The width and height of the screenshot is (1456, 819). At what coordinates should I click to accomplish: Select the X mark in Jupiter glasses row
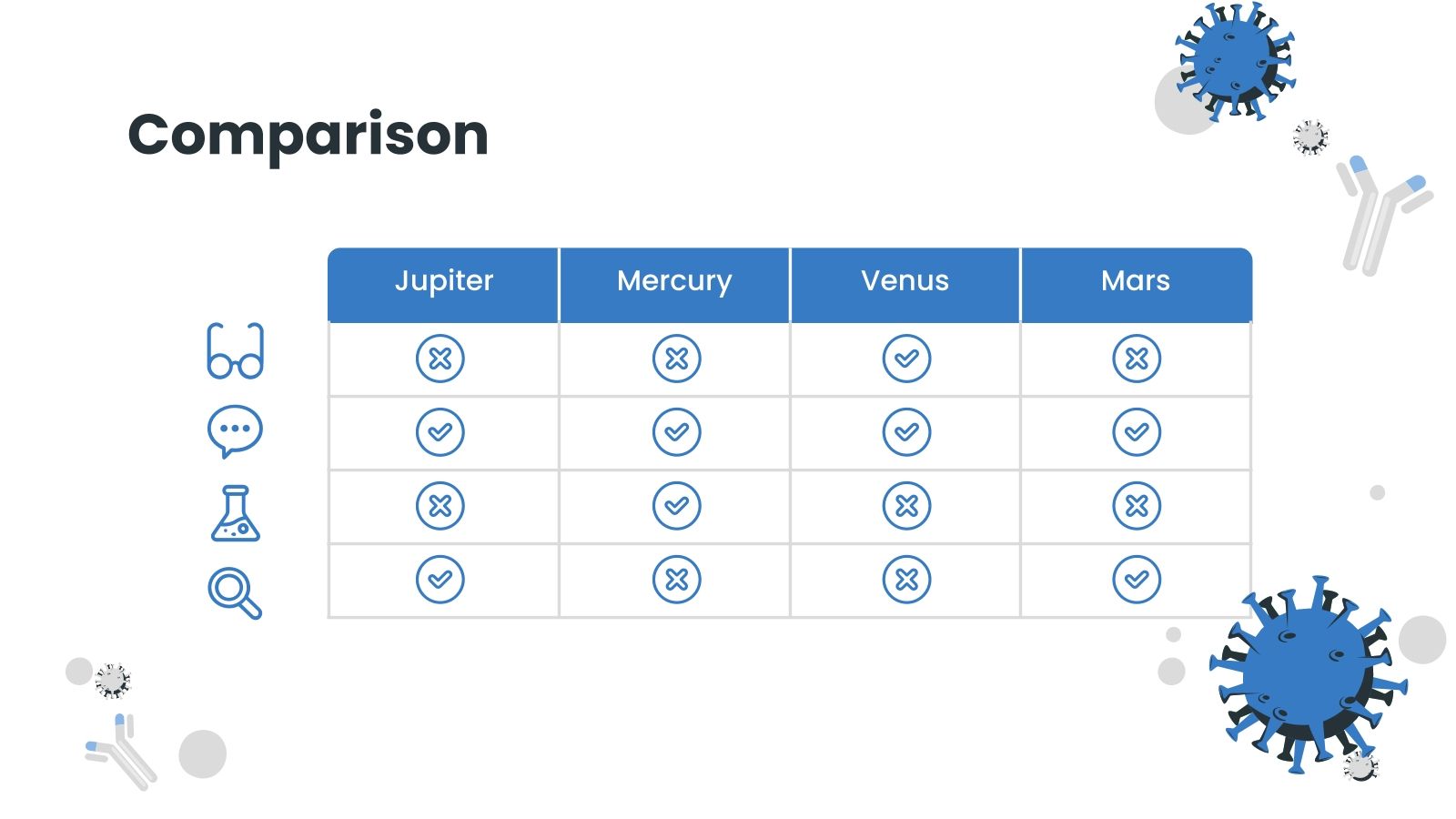pyautogui.click(x=440, y=359)
